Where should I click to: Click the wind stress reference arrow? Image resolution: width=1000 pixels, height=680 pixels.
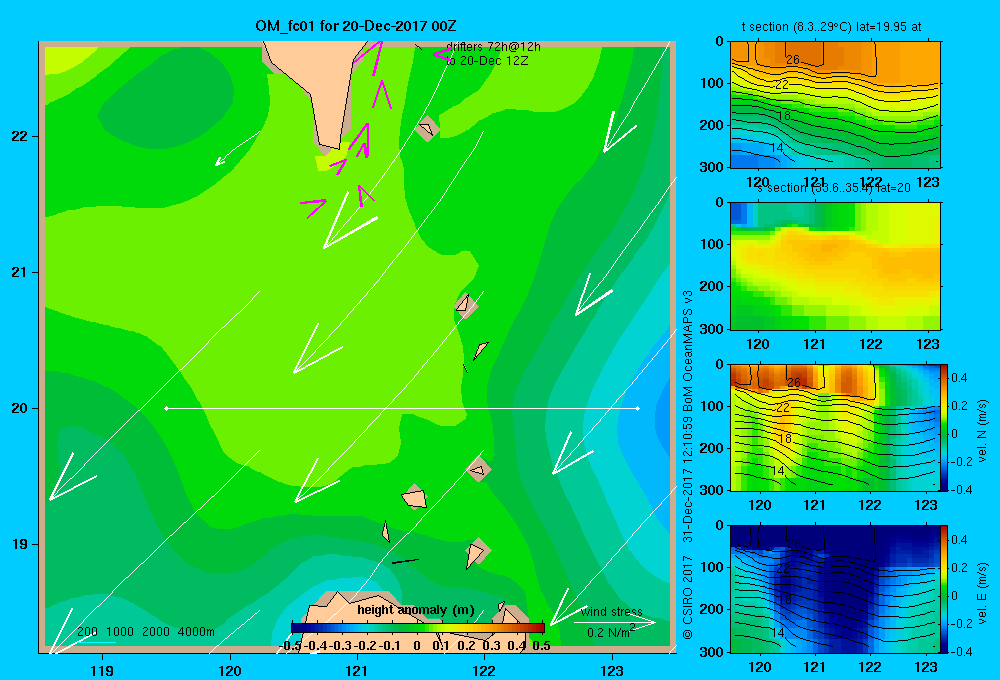pos(615,622)
